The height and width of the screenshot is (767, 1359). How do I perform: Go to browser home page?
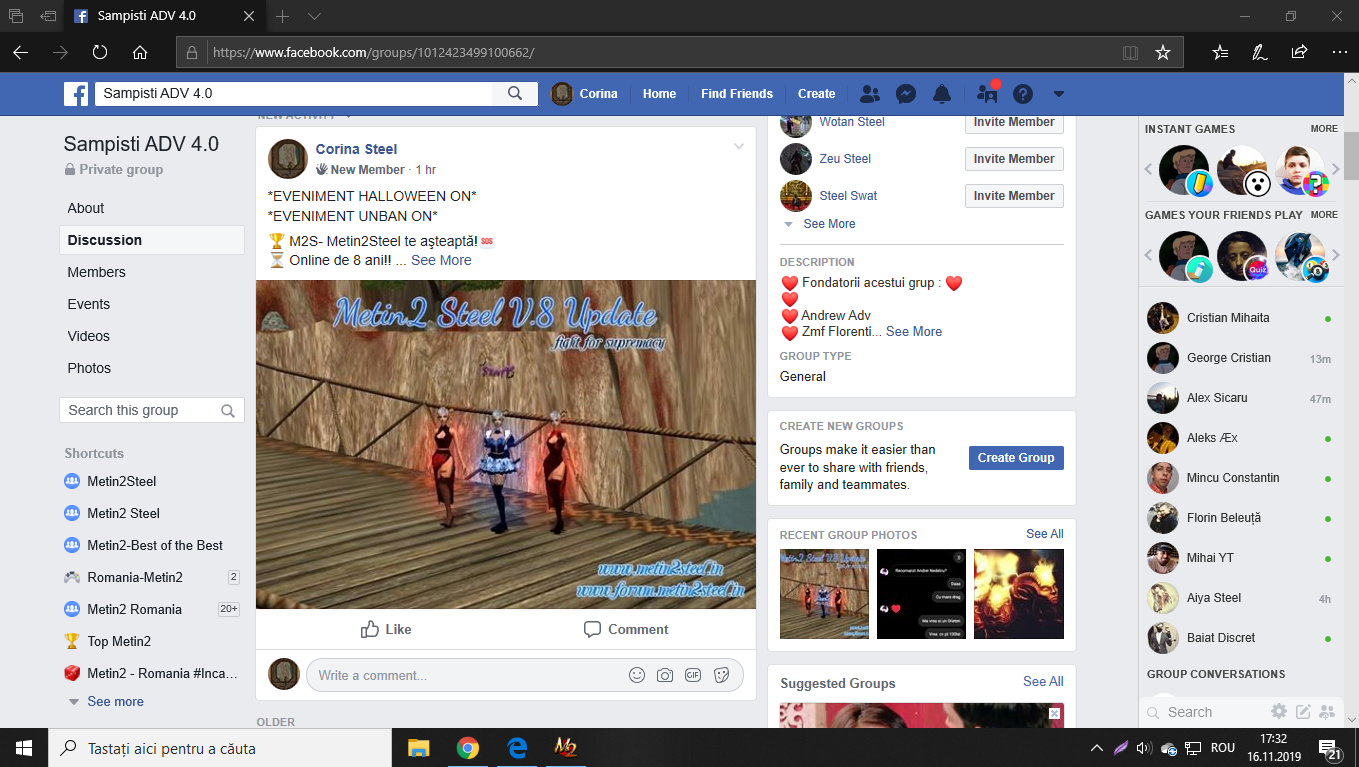pos(140,52)
